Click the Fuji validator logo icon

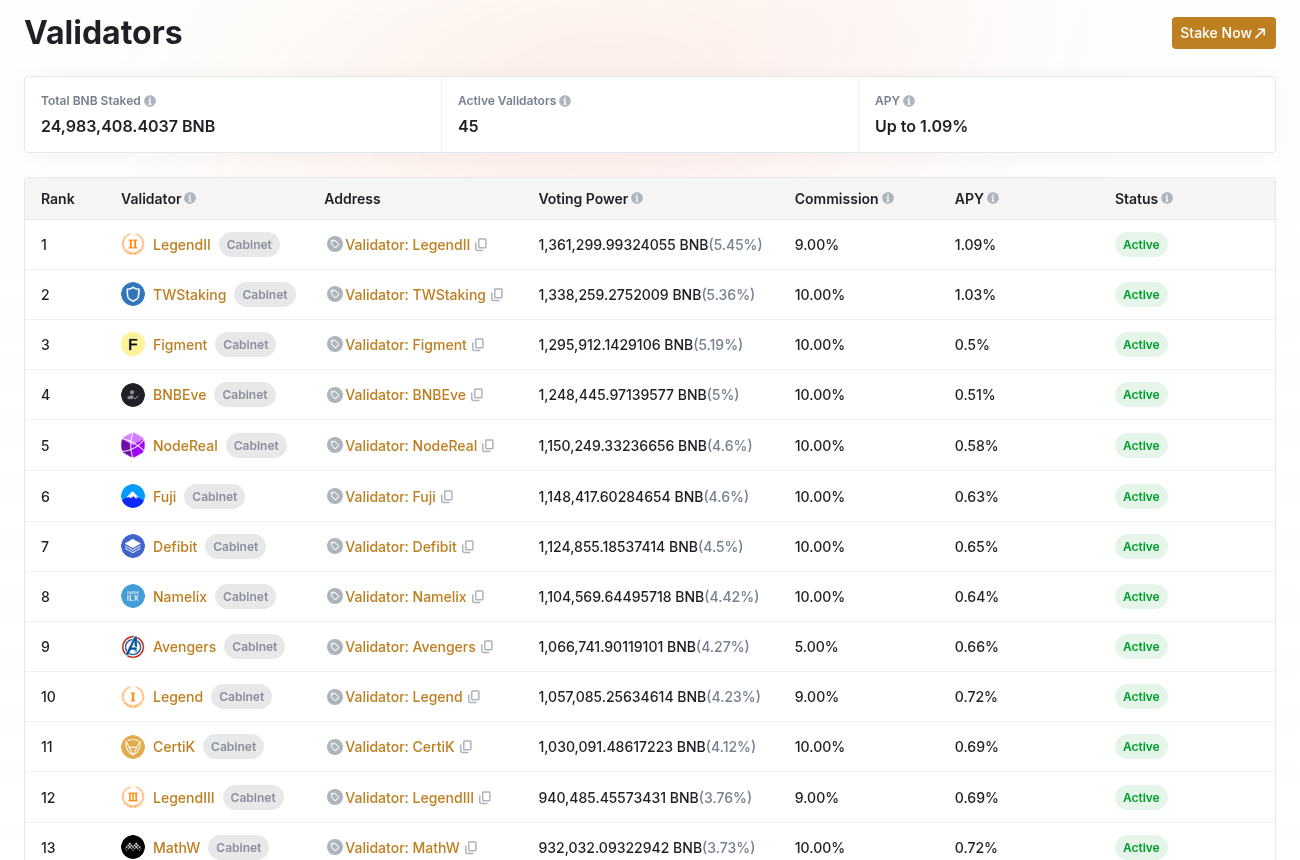(133, 496)
